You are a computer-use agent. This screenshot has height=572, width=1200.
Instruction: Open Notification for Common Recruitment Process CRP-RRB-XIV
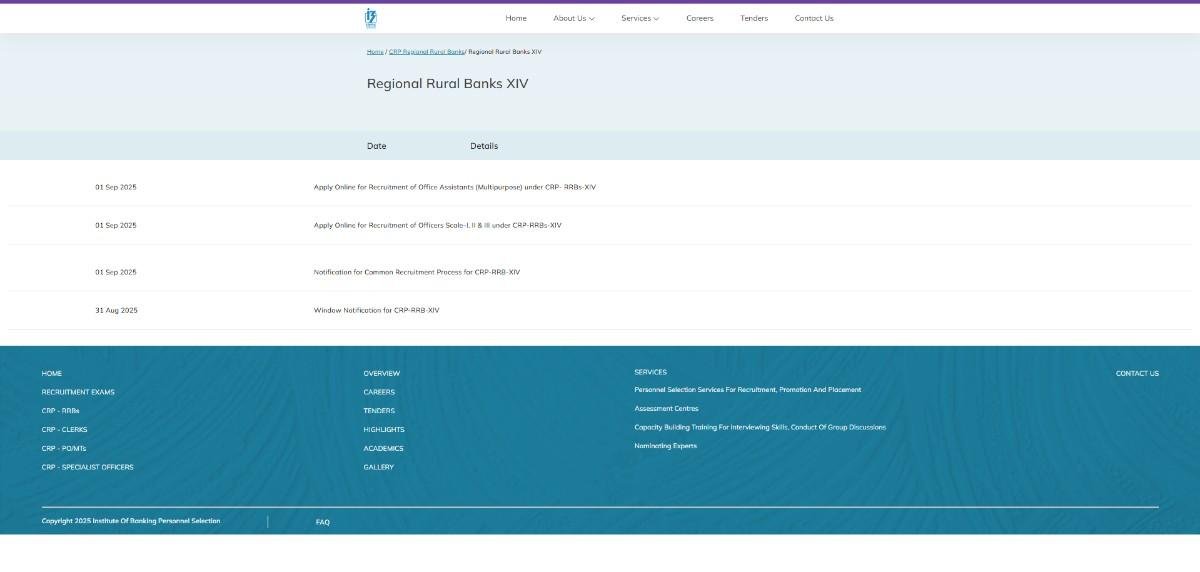point(416,272)
